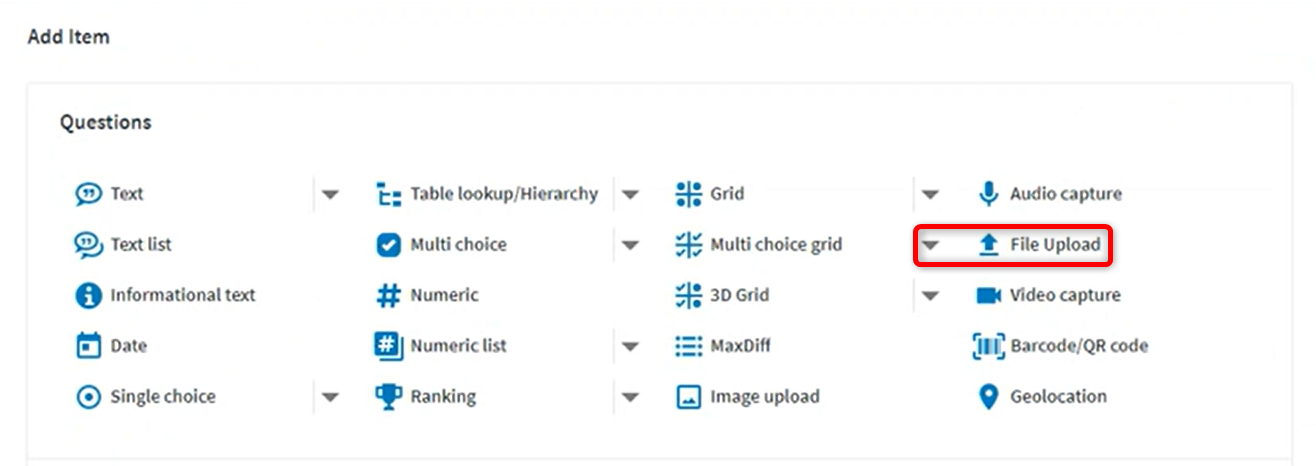Expand arrow next to Multi choice
The image size is (1316, 466).
(x=630, y=245)
